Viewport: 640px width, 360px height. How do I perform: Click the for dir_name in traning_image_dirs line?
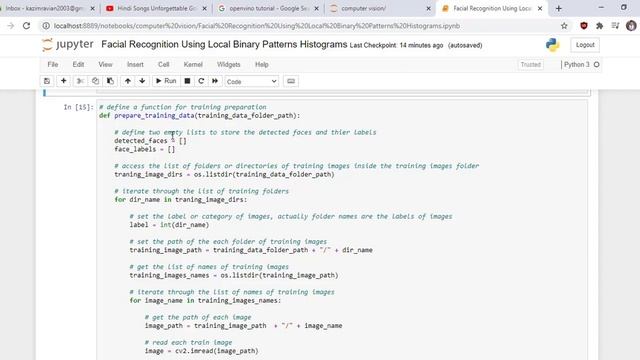pos(180,200)
